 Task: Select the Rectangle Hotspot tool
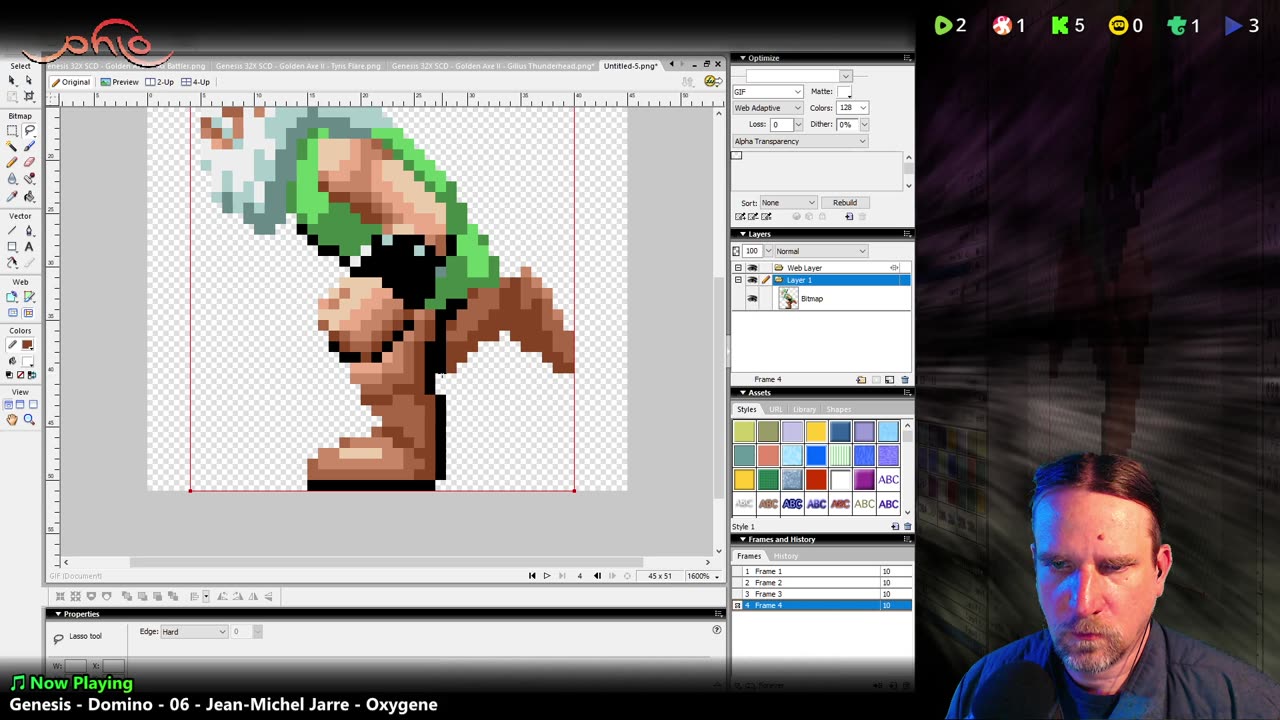point(12,296)
